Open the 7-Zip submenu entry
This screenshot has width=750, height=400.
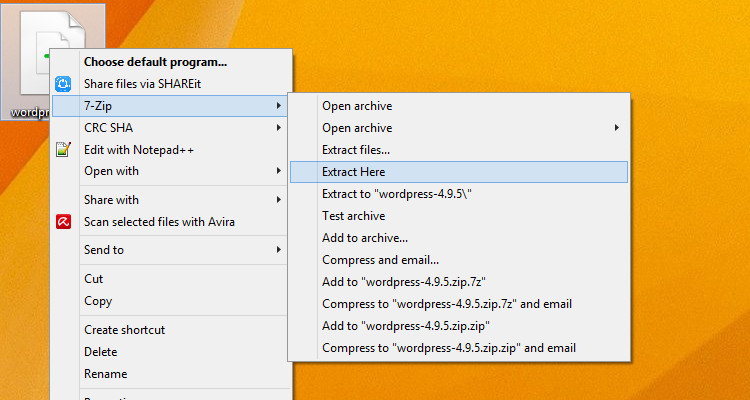tap(170, 106)
